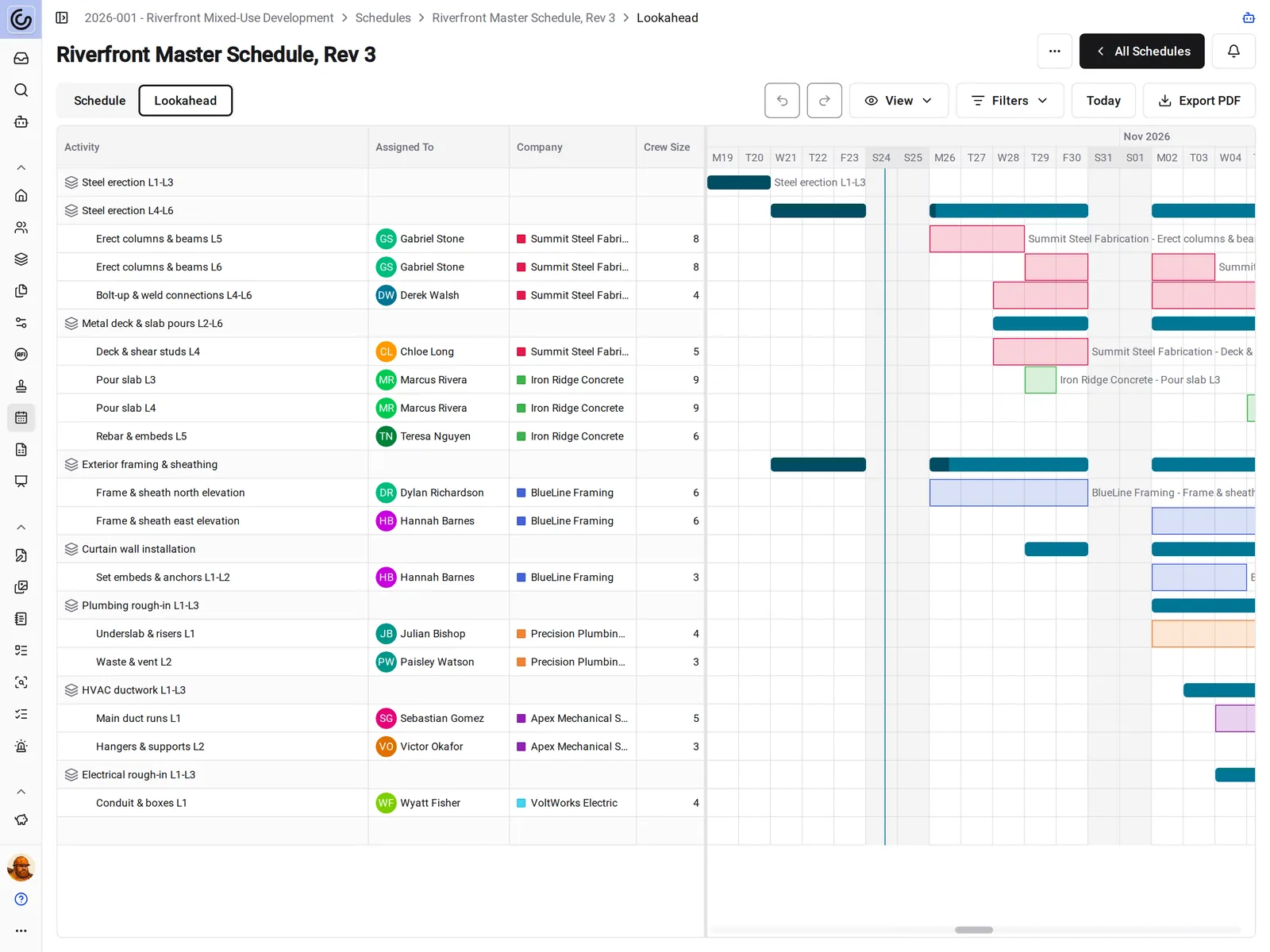Go to Schedules breadcrumb
1270x952 pixels.
(x=383, y=17)
